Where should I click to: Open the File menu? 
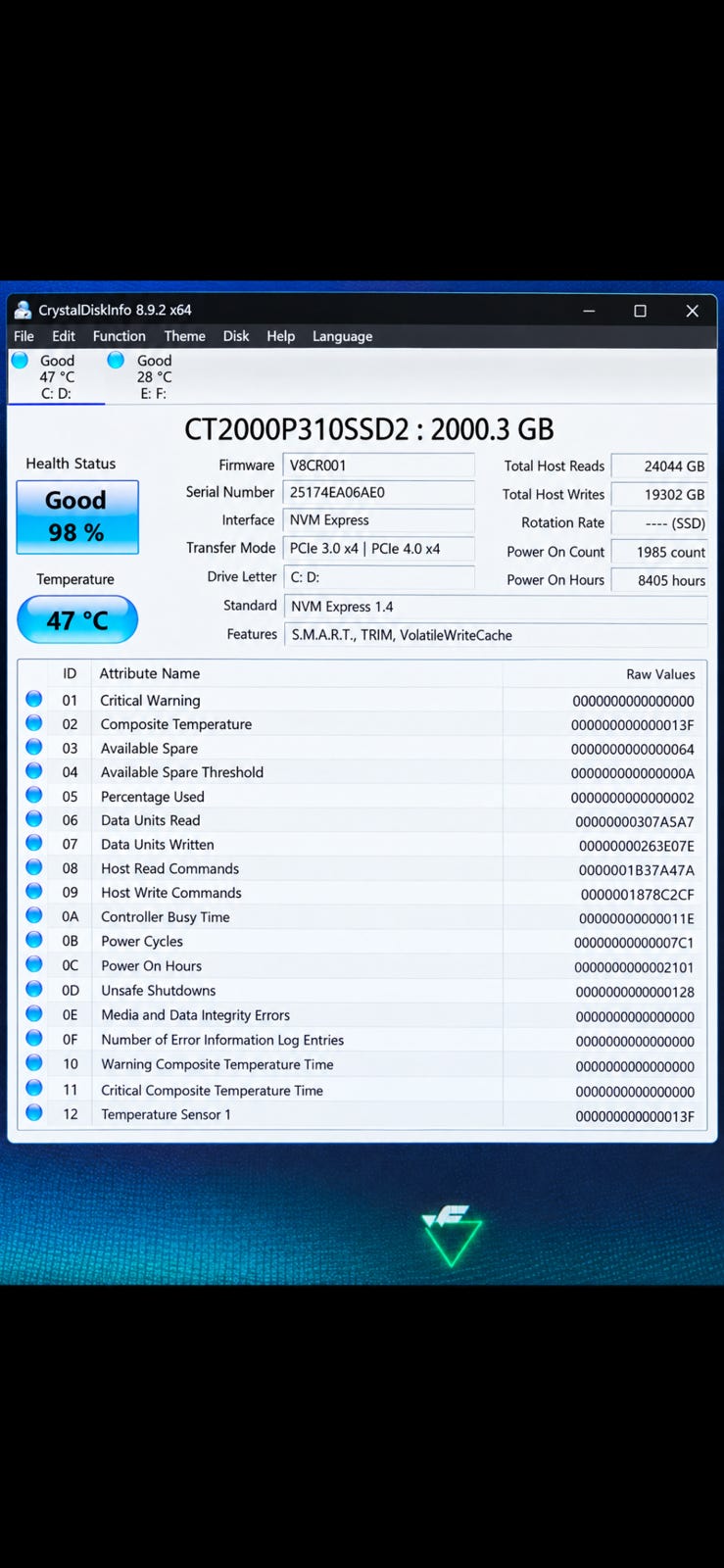tap(24, 336)
